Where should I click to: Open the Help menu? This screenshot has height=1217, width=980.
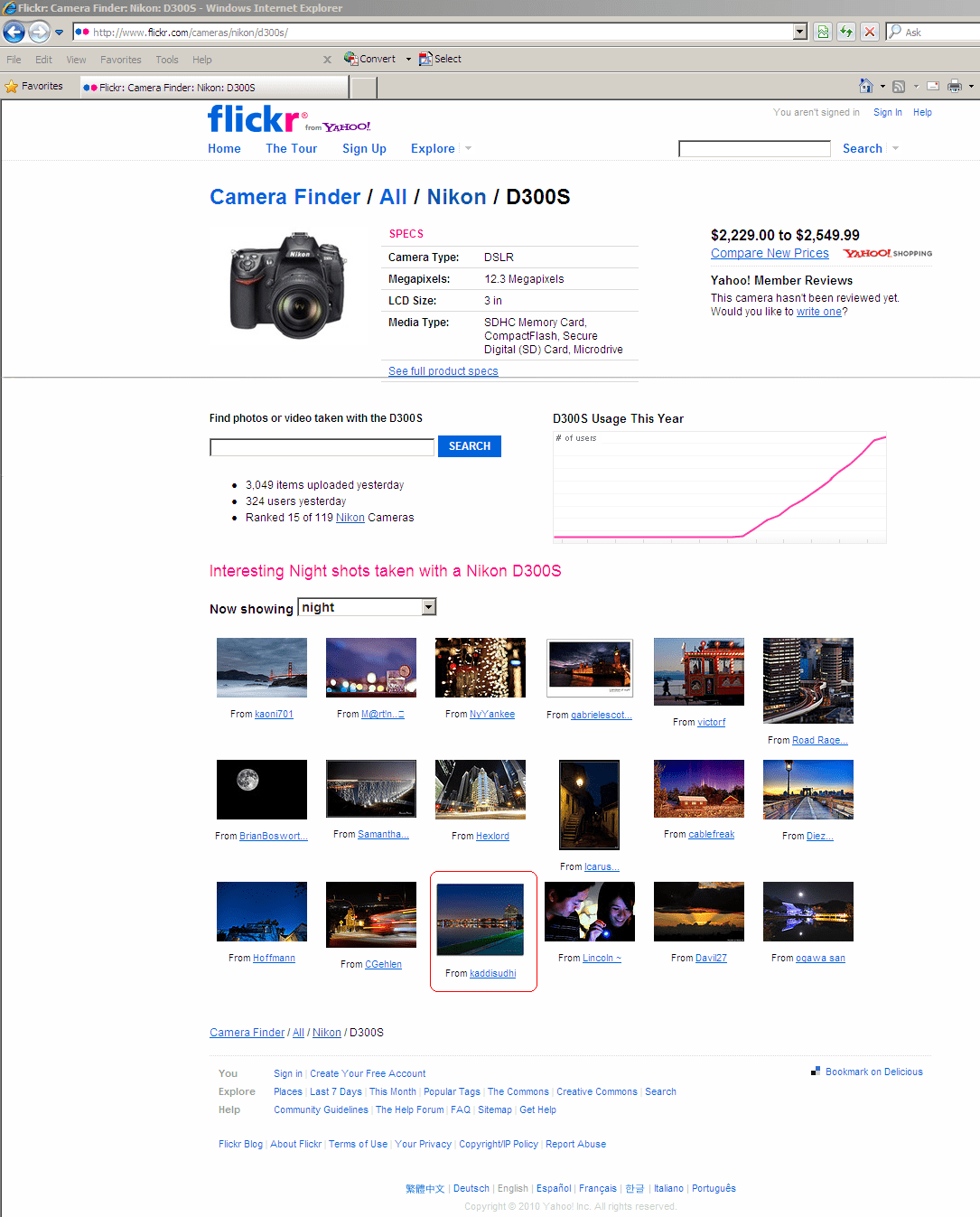[x=201, y=60]
